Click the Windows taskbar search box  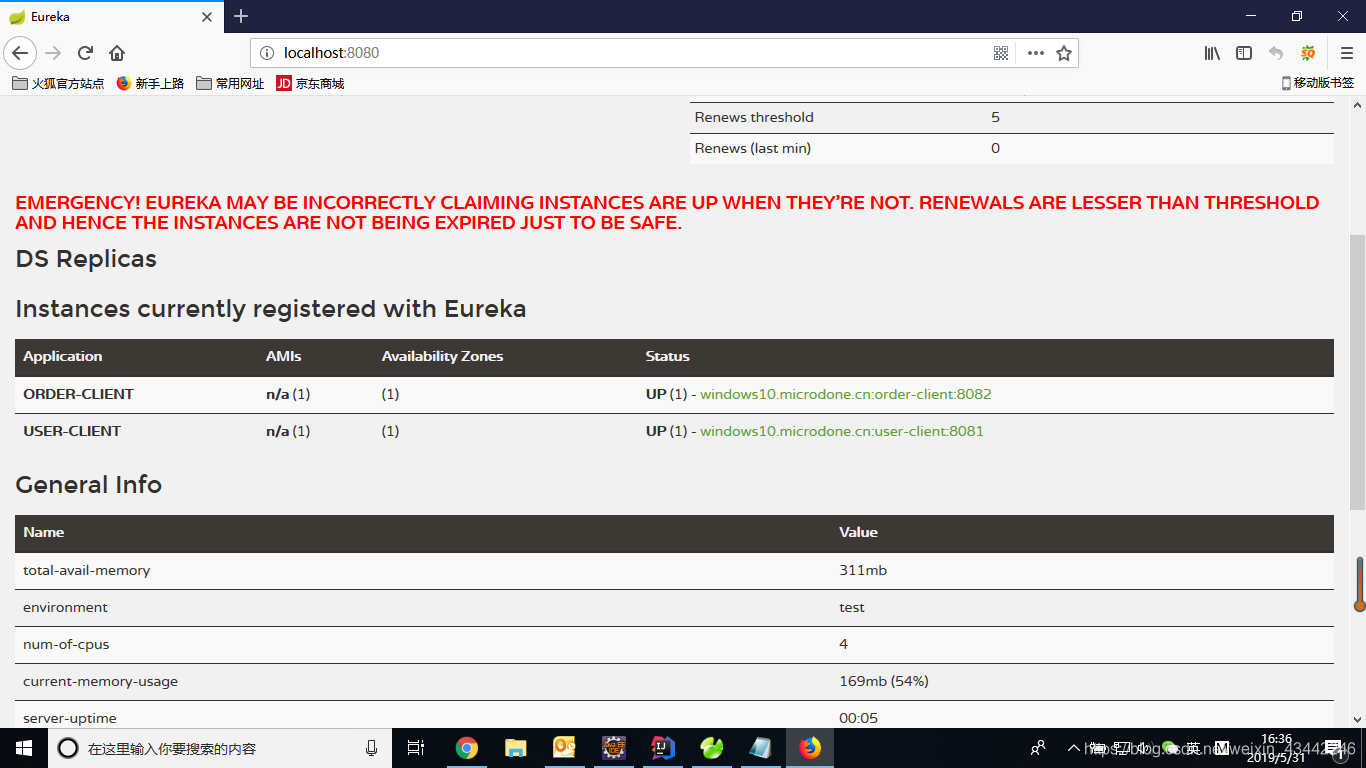tap(220, 748)
